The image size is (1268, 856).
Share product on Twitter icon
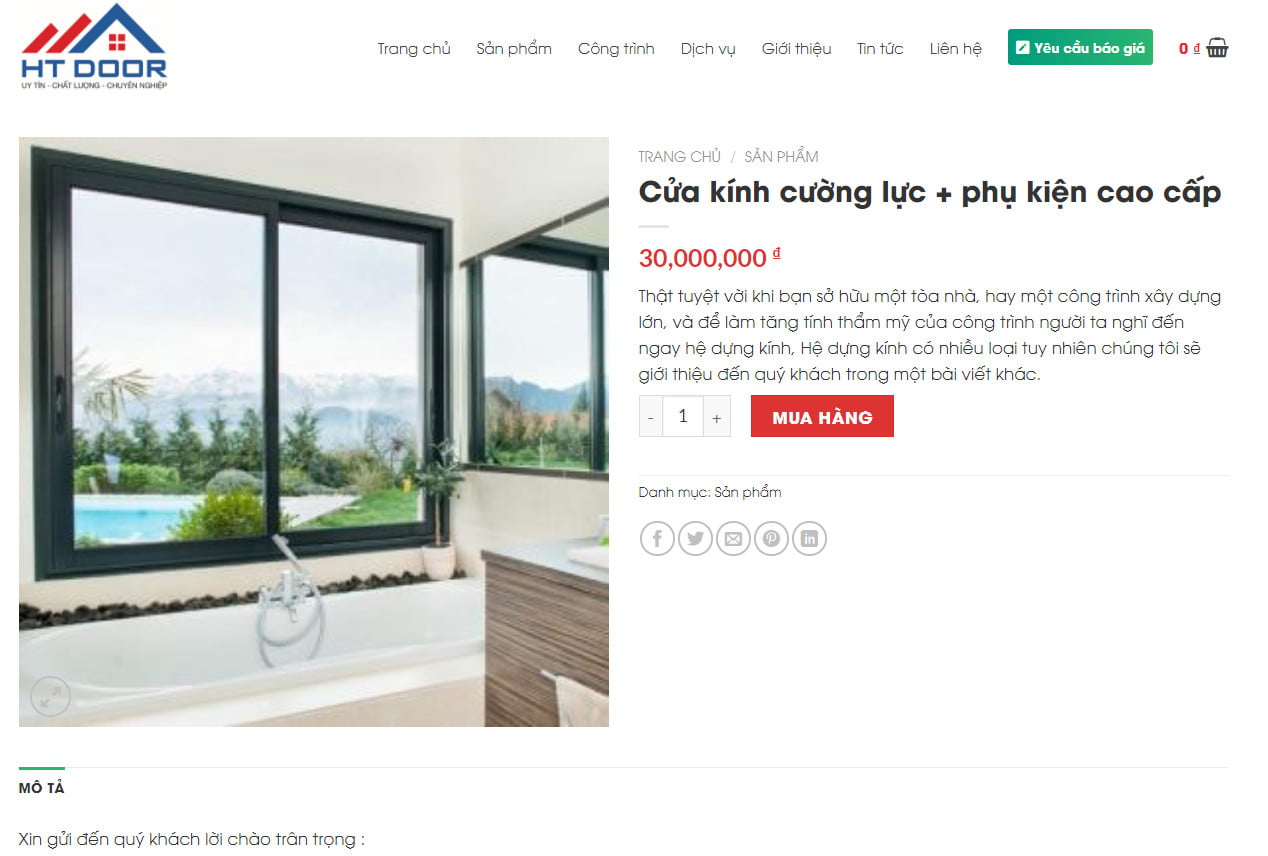click(x=695, y=539)
